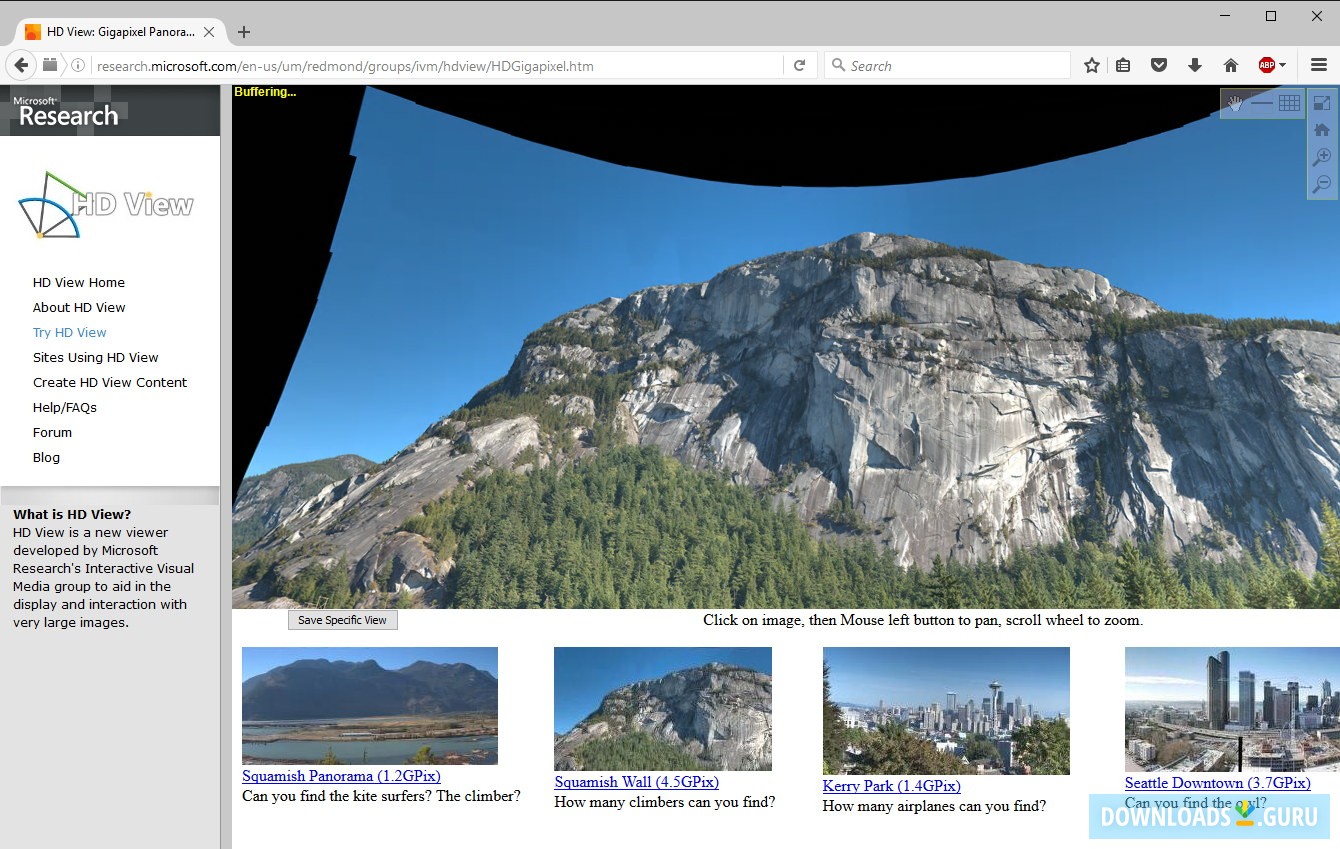This screenshot has width=1340, height=849.
Task: Choose the Kerry Park skyline thumbnail
Action: (946, 711)
